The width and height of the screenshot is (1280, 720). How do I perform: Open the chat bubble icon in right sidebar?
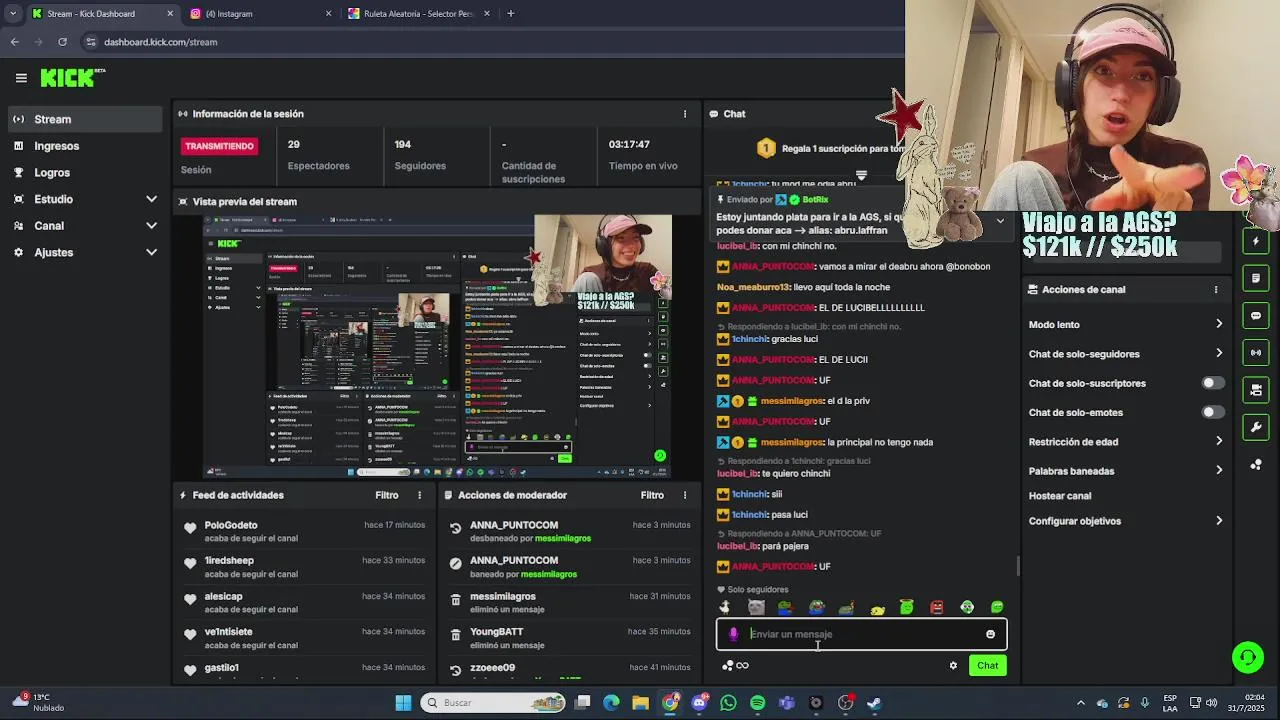click(1256, 315)
